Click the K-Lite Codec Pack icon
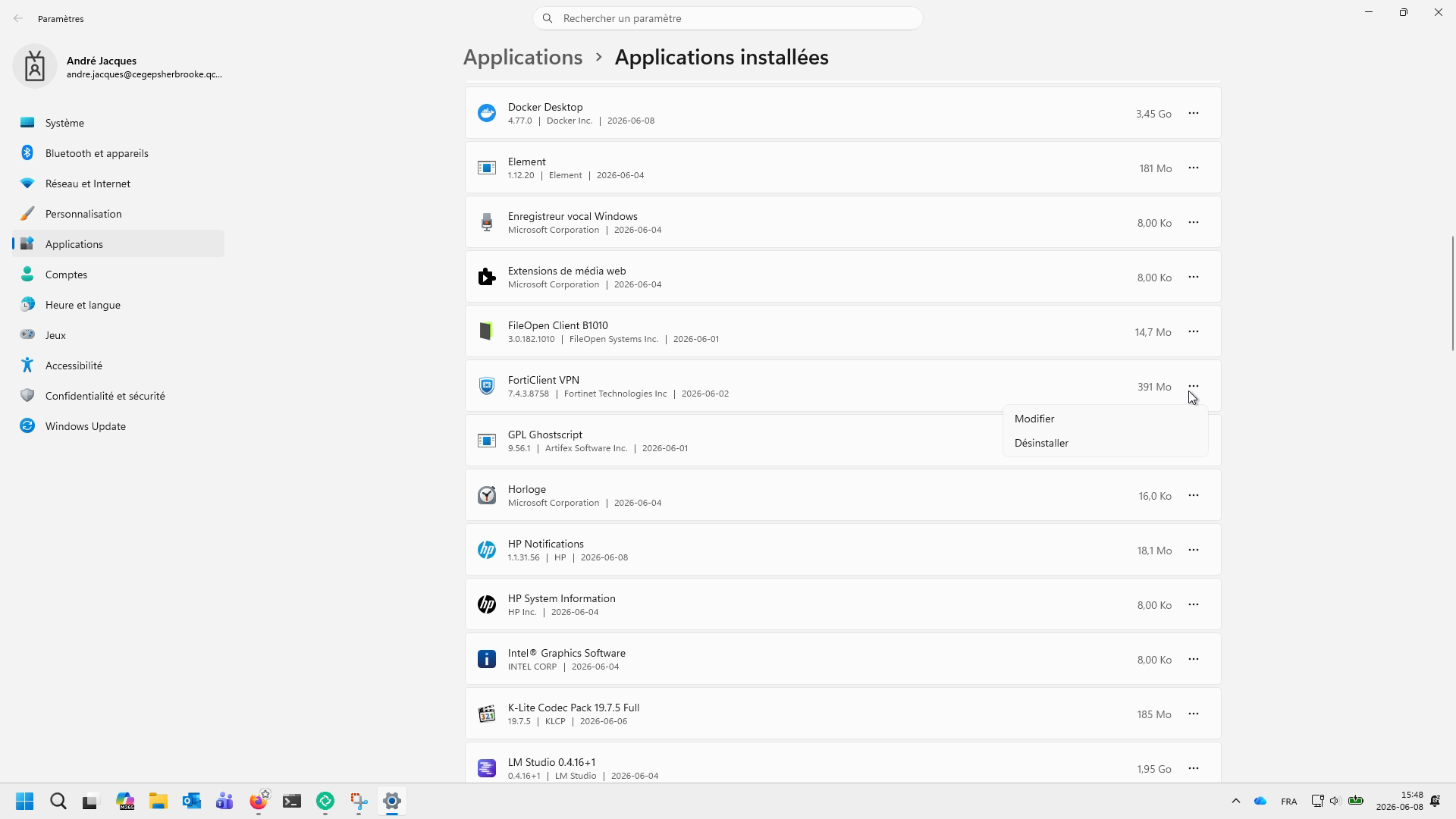 487,714
